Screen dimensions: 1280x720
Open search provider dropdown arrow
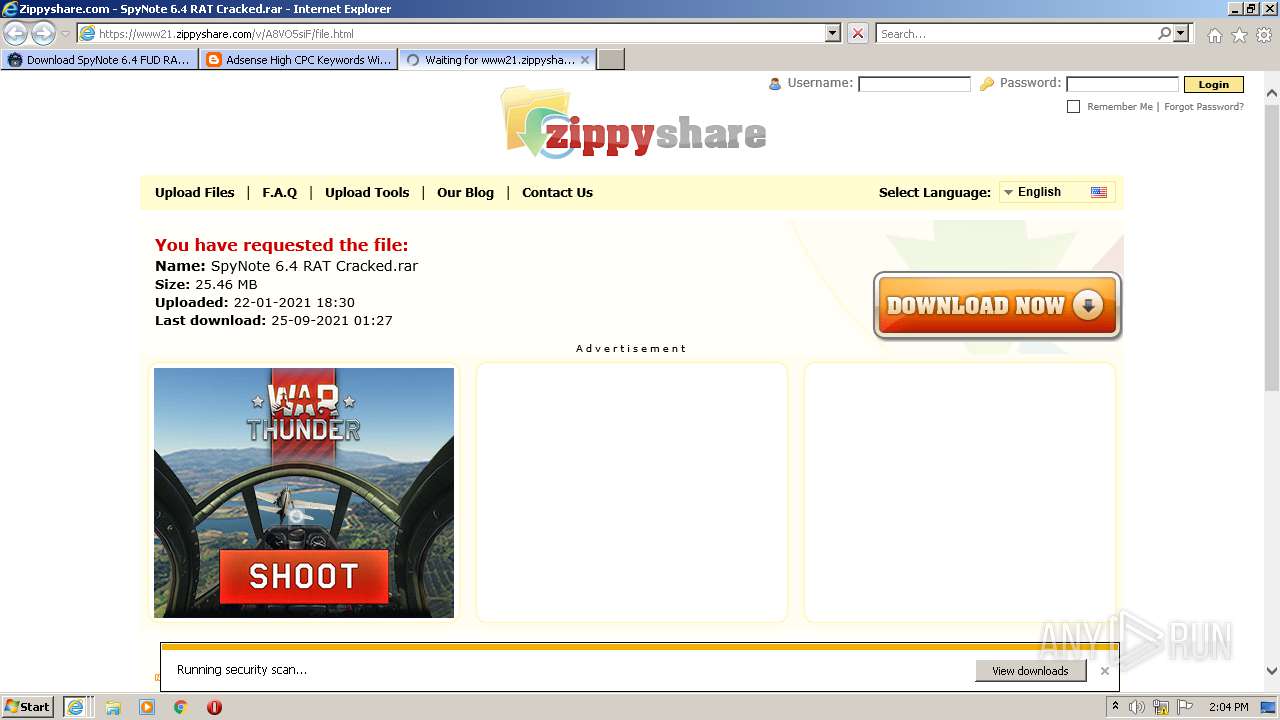(x=1182, y=34)
